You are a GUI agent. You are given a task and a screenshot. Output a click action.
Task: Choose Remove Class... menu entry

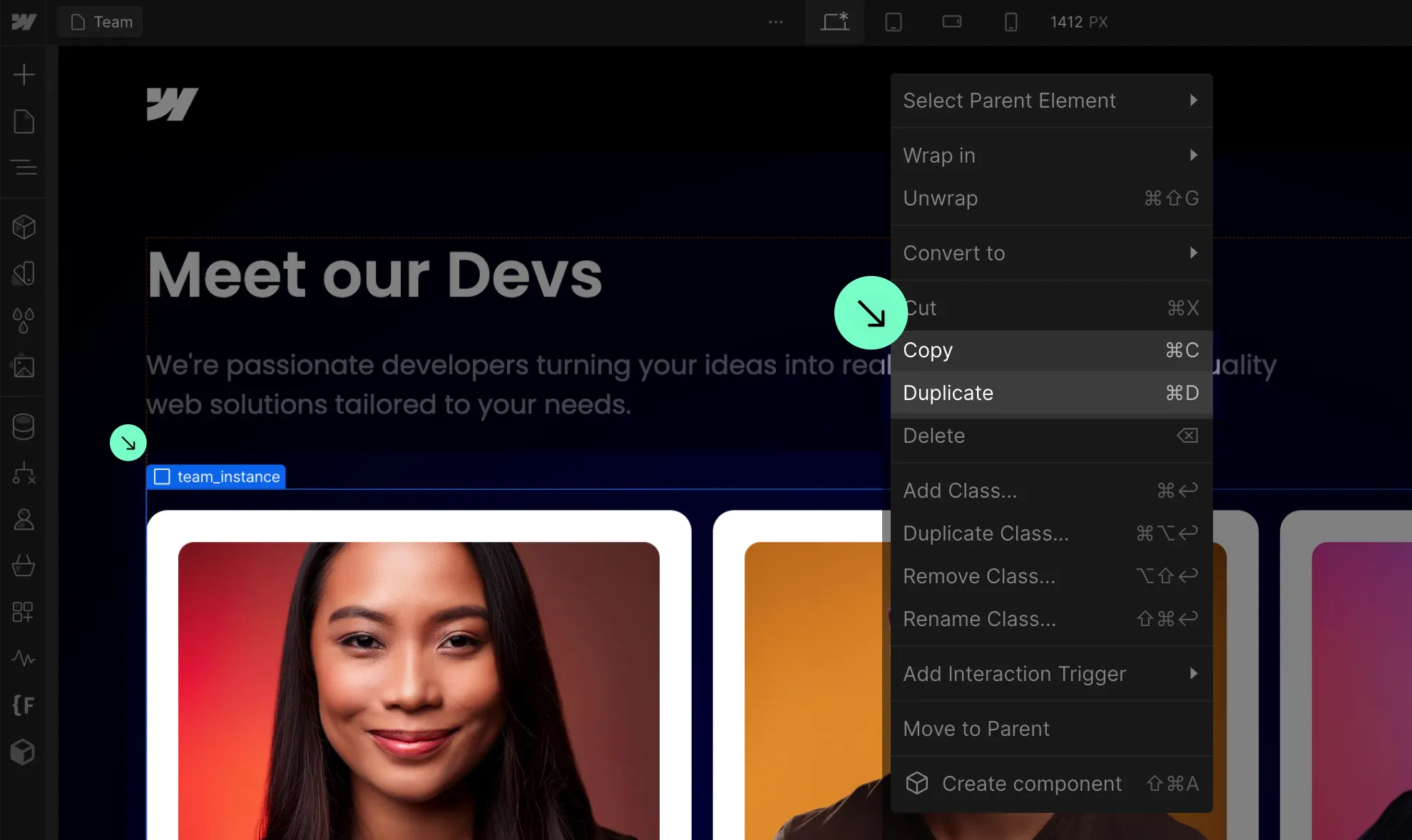[1051, 576]
